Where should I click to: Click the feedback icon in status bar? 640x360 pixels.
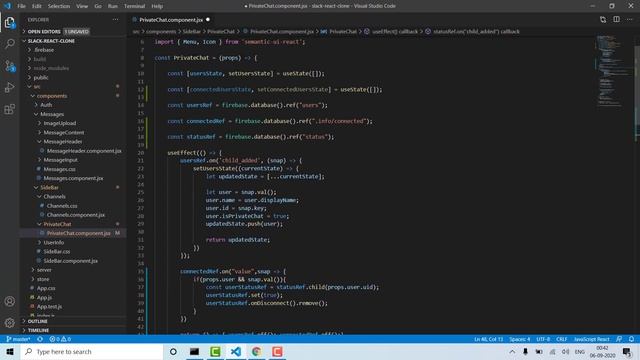[x=619, y=339]
